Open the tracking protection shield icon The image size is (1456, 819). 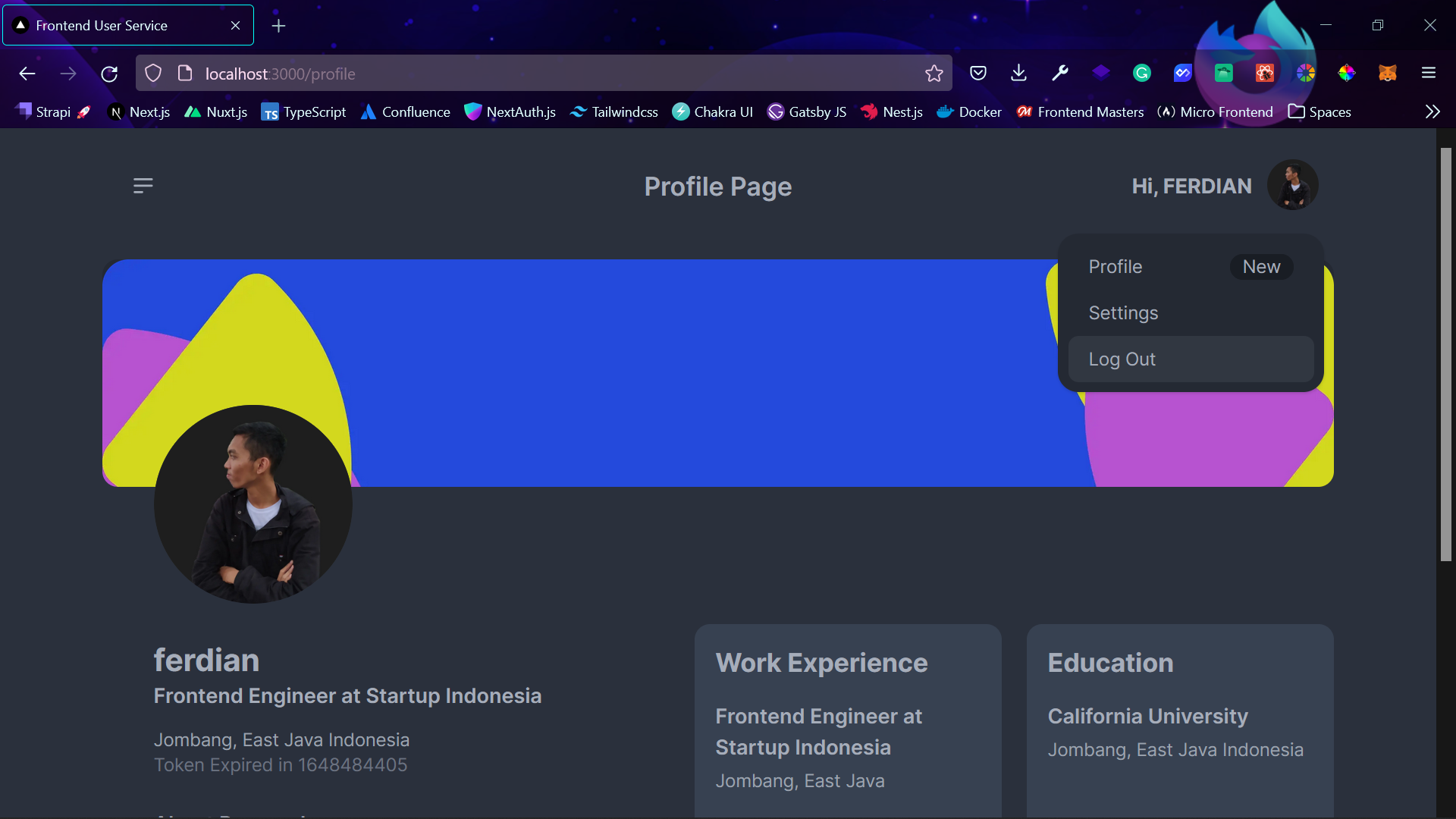click(153, 74)
